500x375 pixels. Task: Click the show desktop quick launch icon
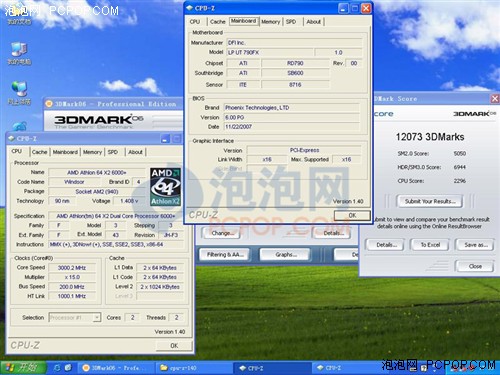click(x=68, y=368)
